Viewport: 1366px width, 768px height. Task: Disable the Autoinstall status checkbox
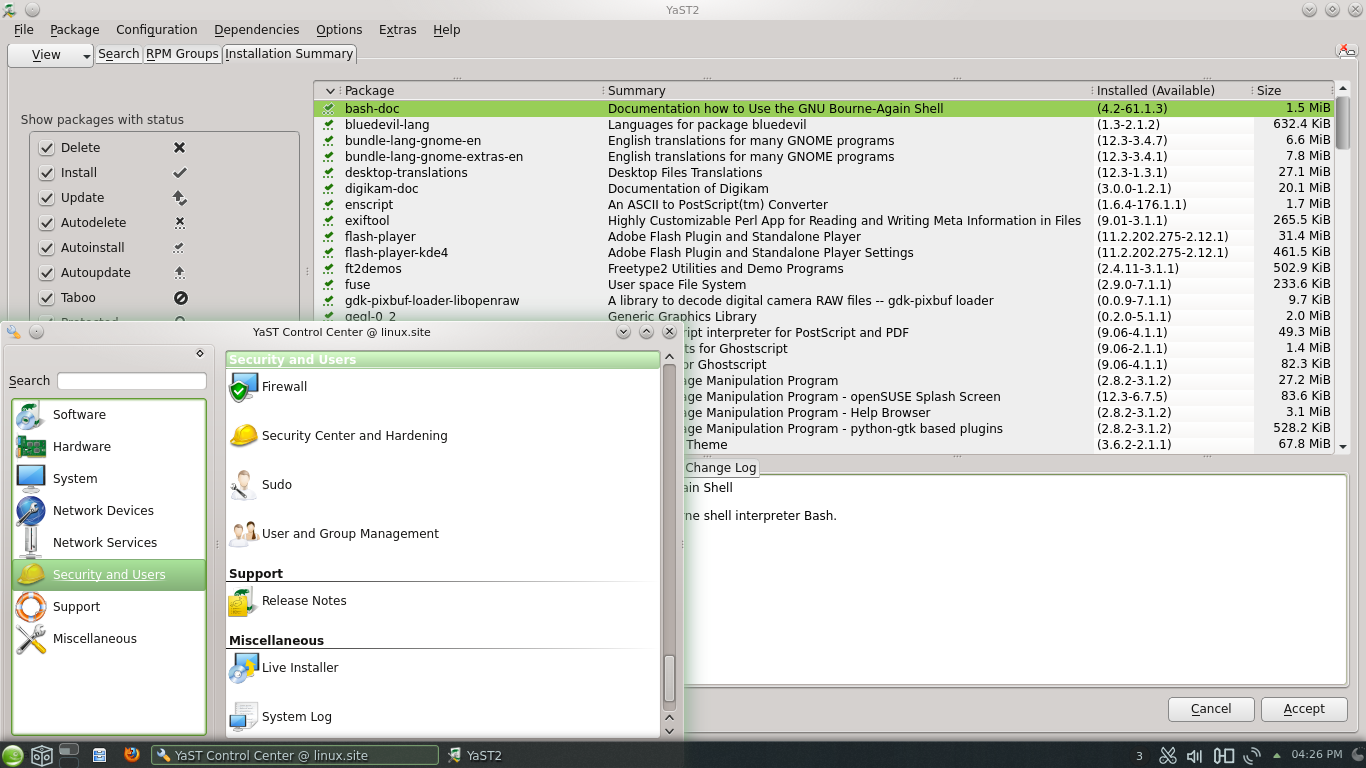click(x=46, y=248)
